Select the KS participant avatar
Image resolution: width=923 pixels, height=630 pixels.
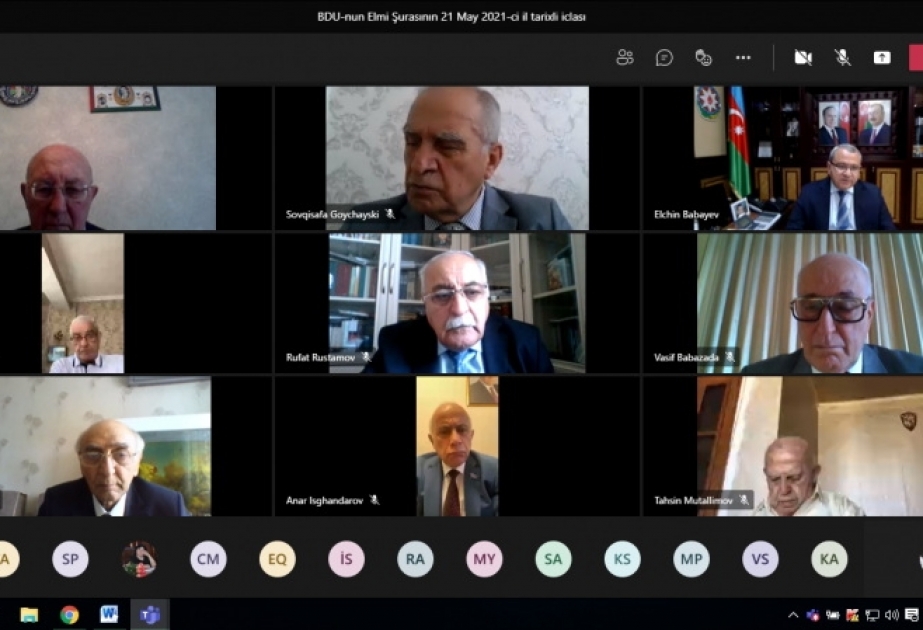point(622,559)
